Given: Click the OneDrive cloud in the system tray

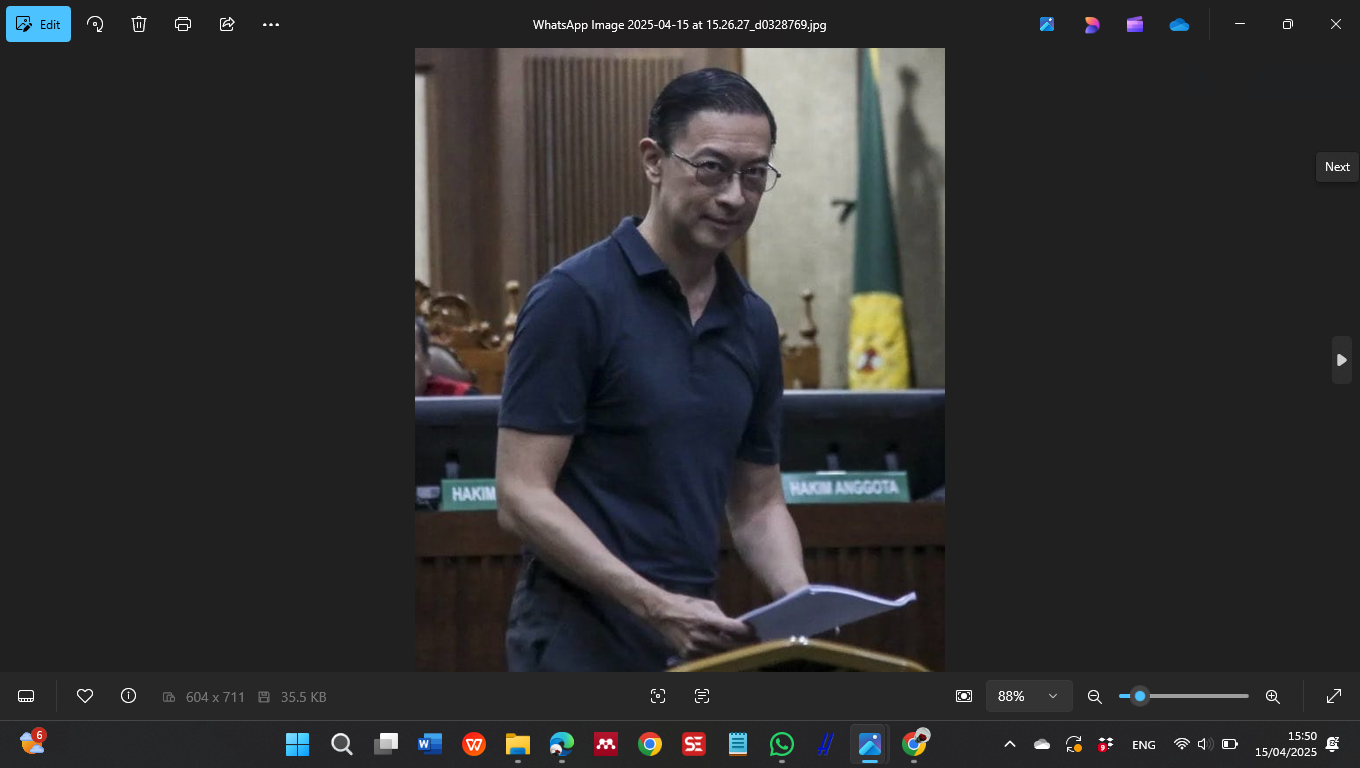Looking at the screenshot, I should click(x=1042, y=744).
